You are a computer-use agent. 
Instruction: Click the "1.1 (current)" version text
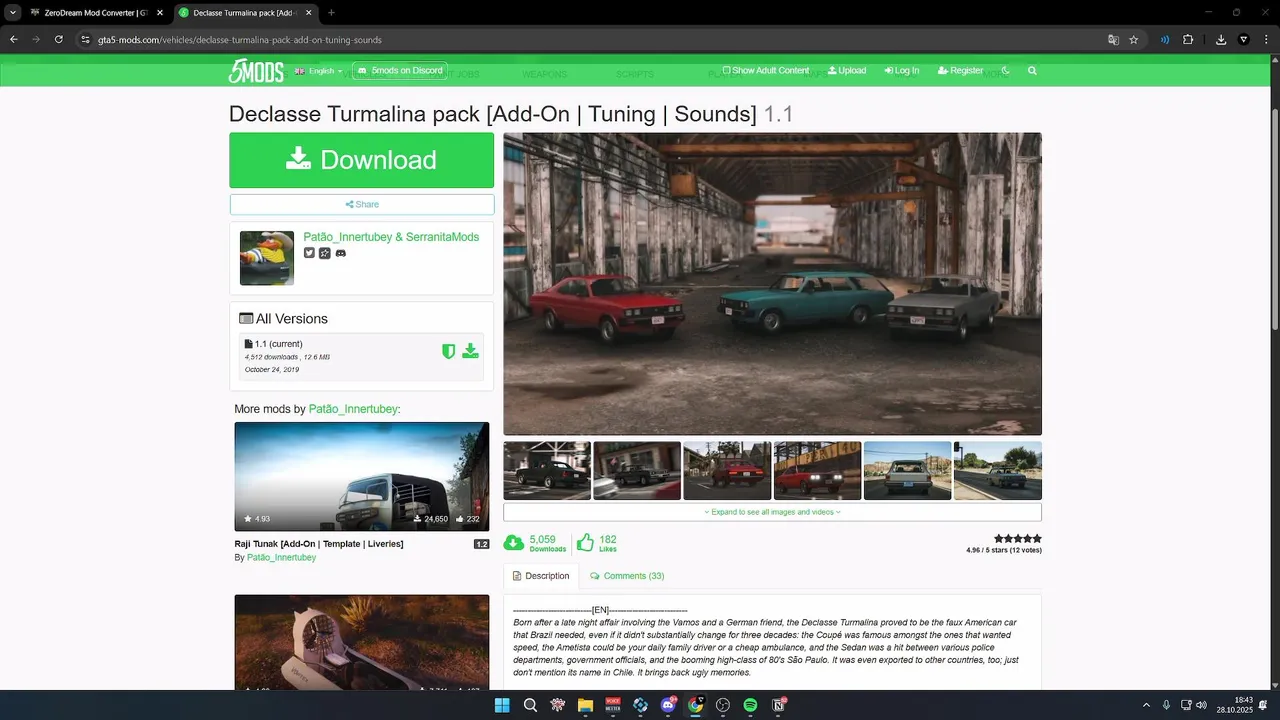click(278, 344)
